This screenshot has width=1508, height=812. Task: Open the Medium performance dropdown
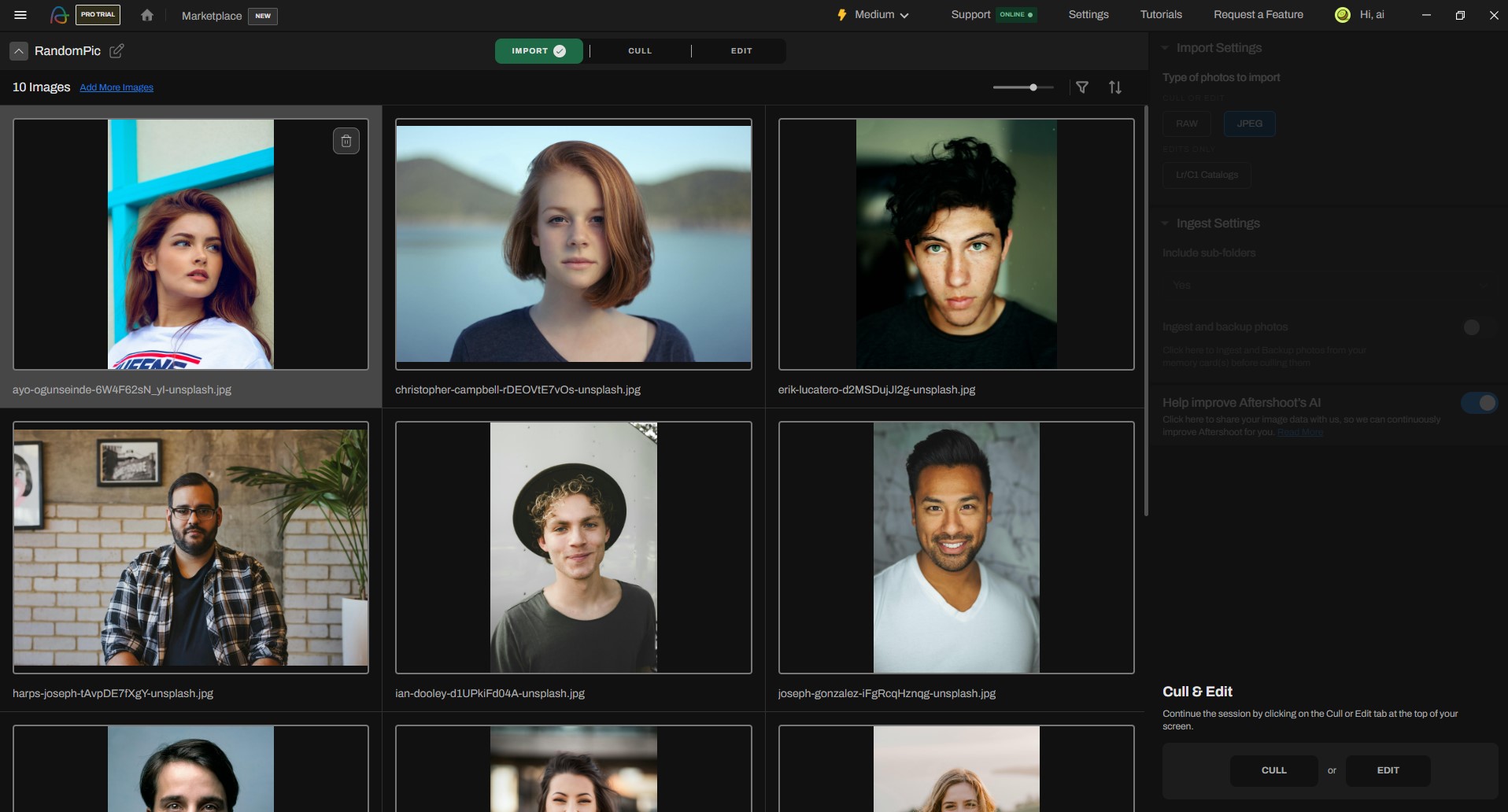point(882,15)
